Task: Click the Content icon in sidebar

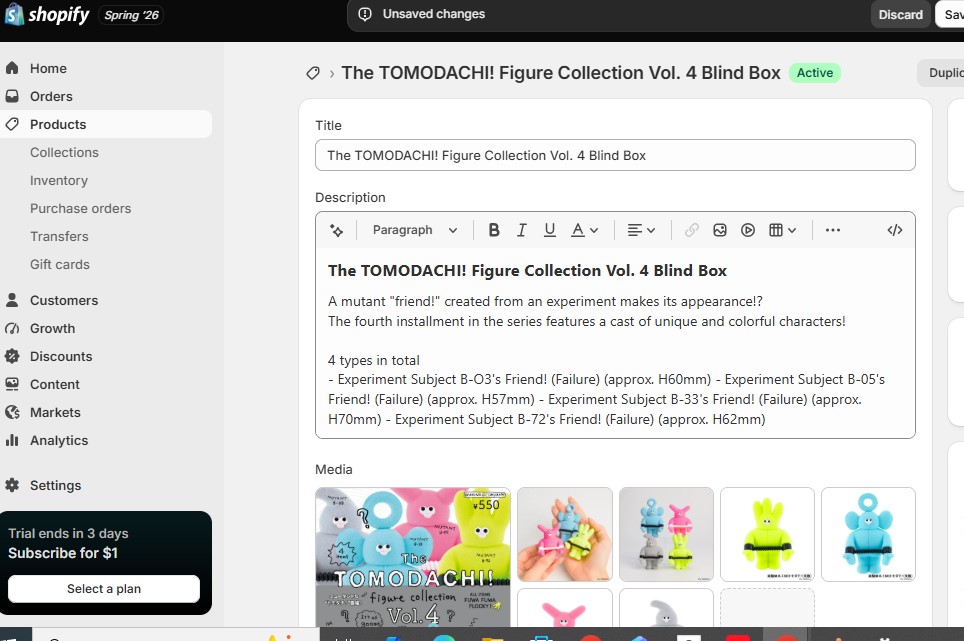Action: tap(12, 384)
